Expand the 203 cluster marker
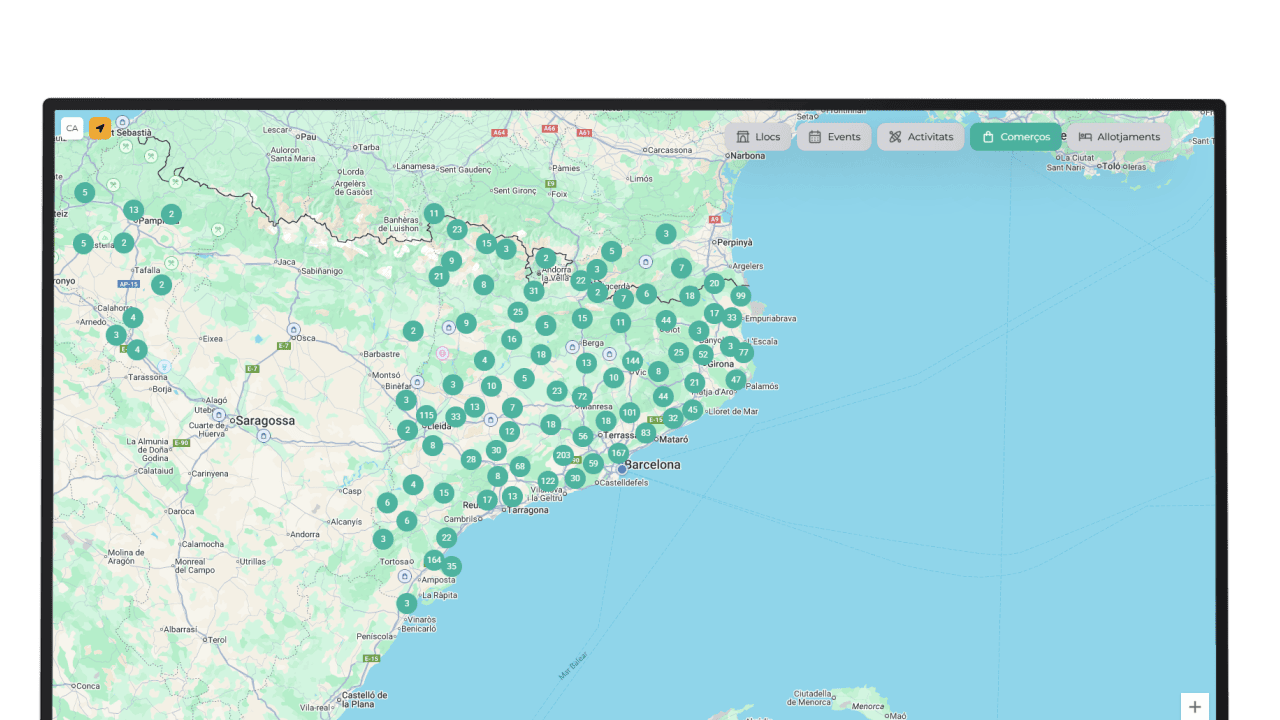This screenshot has width=1280, height=720. point(563,455)
